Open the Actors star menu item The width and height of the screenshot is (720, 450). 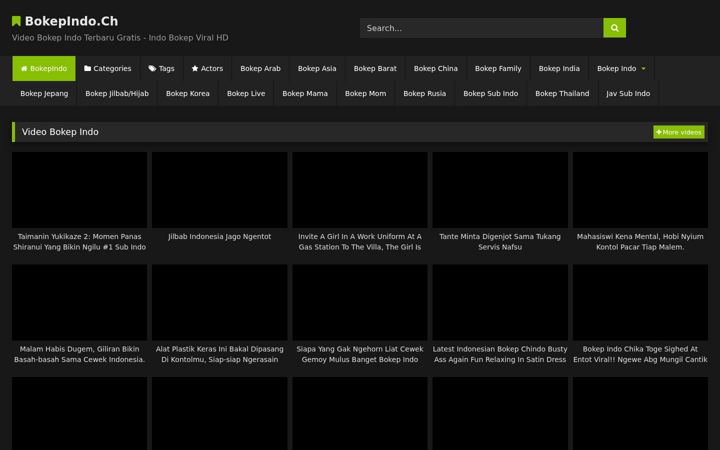(207, 68)
